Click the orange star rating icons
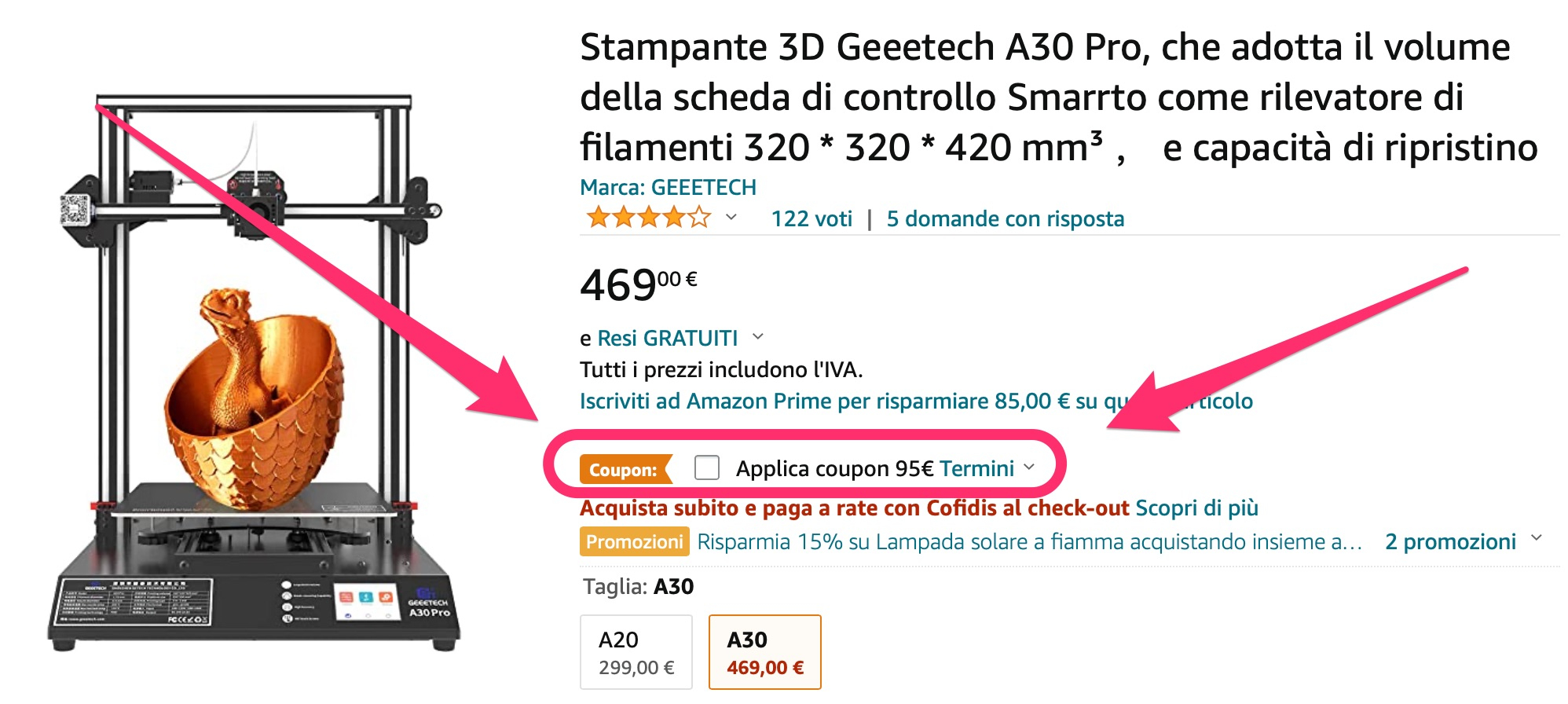The width and height of the screenshot is (1568, 704). [x=648, y=218]
